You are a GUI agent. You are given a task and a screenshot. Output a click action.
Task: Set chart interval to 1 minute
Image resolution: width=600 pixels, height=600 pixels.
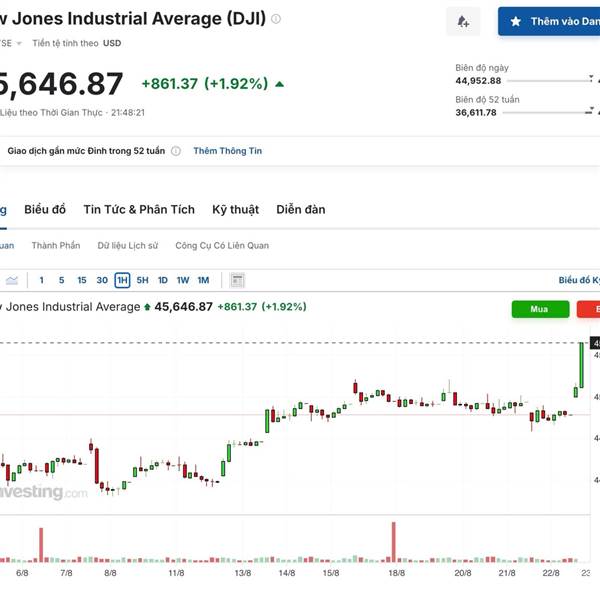point(41,280)
